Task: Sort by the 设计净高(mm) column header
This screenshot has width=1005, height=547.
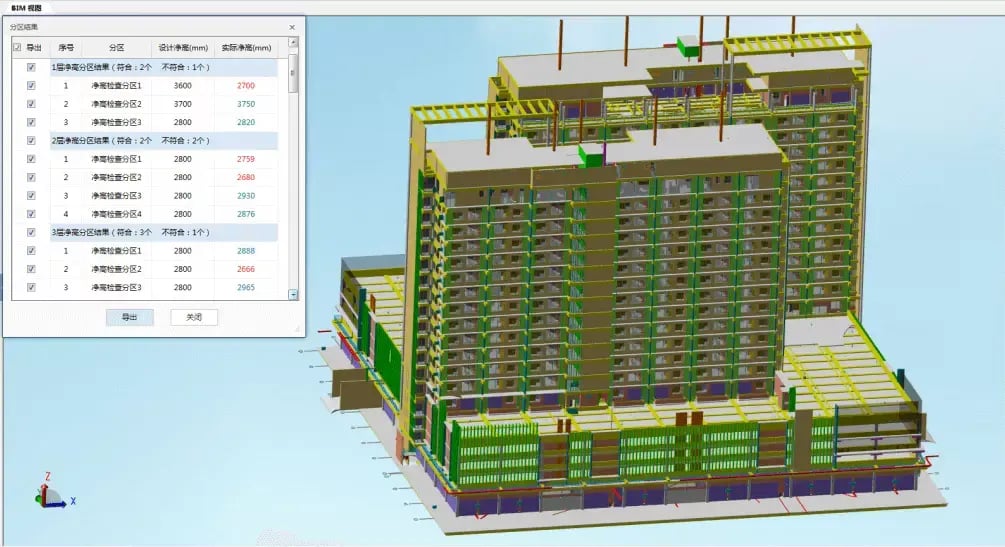Action: [182, 47]
